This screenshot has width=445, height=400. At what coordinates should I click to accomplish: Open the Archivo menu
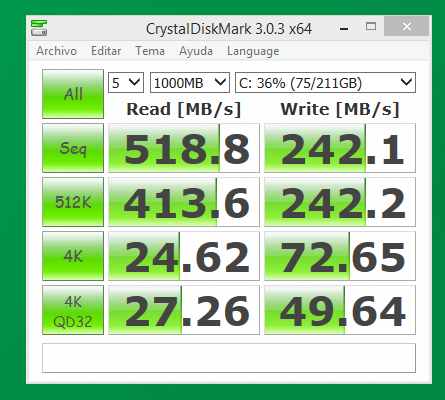coord(56,51)
